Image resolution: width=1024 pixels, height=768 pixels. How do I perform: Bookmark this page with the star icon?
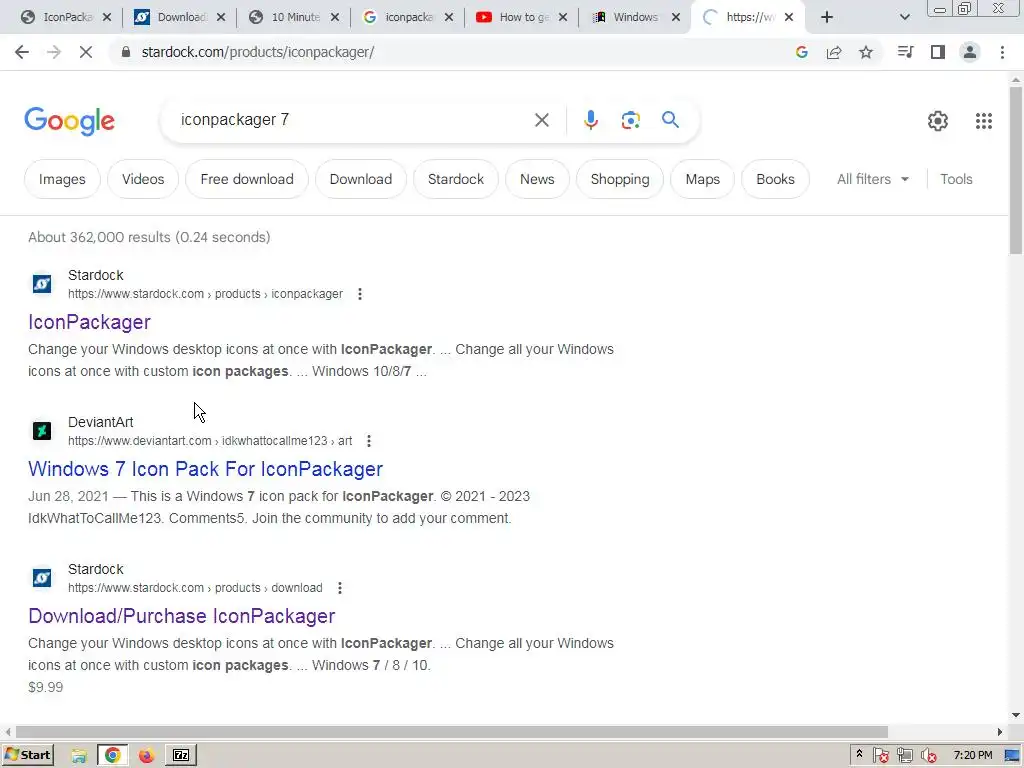[866, 52]
